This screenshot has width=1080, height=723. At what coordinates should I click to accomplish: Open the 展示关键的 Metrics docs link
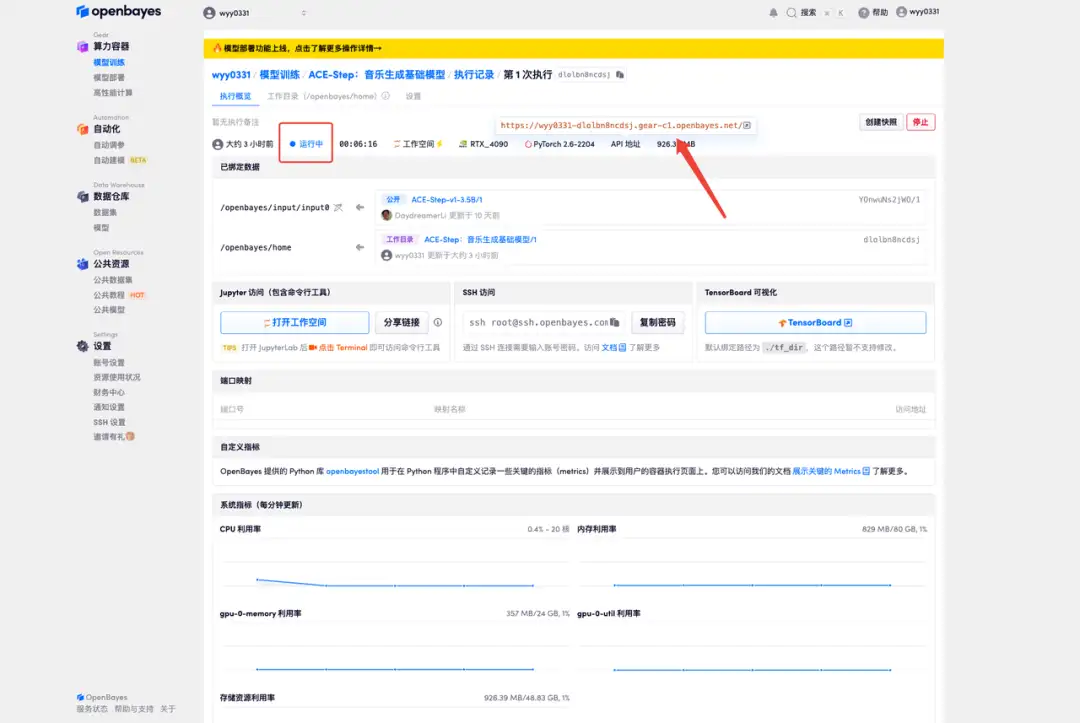pos(831,472)
